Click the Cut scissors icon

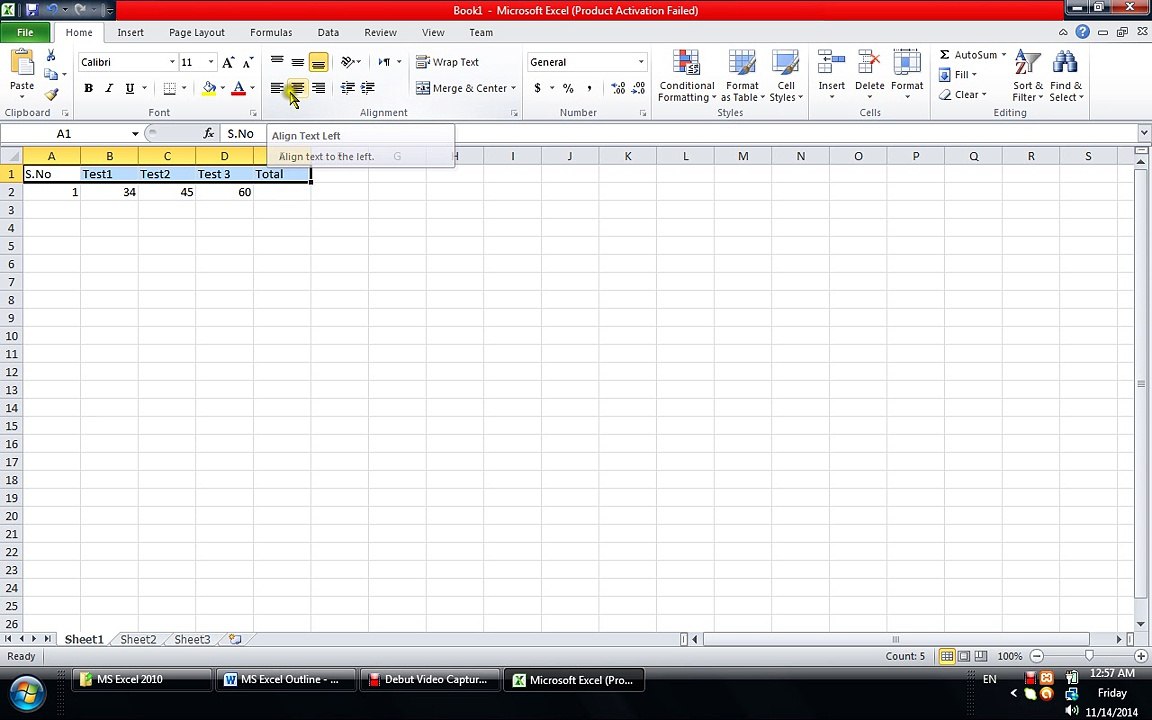click(x=51, y=55)
